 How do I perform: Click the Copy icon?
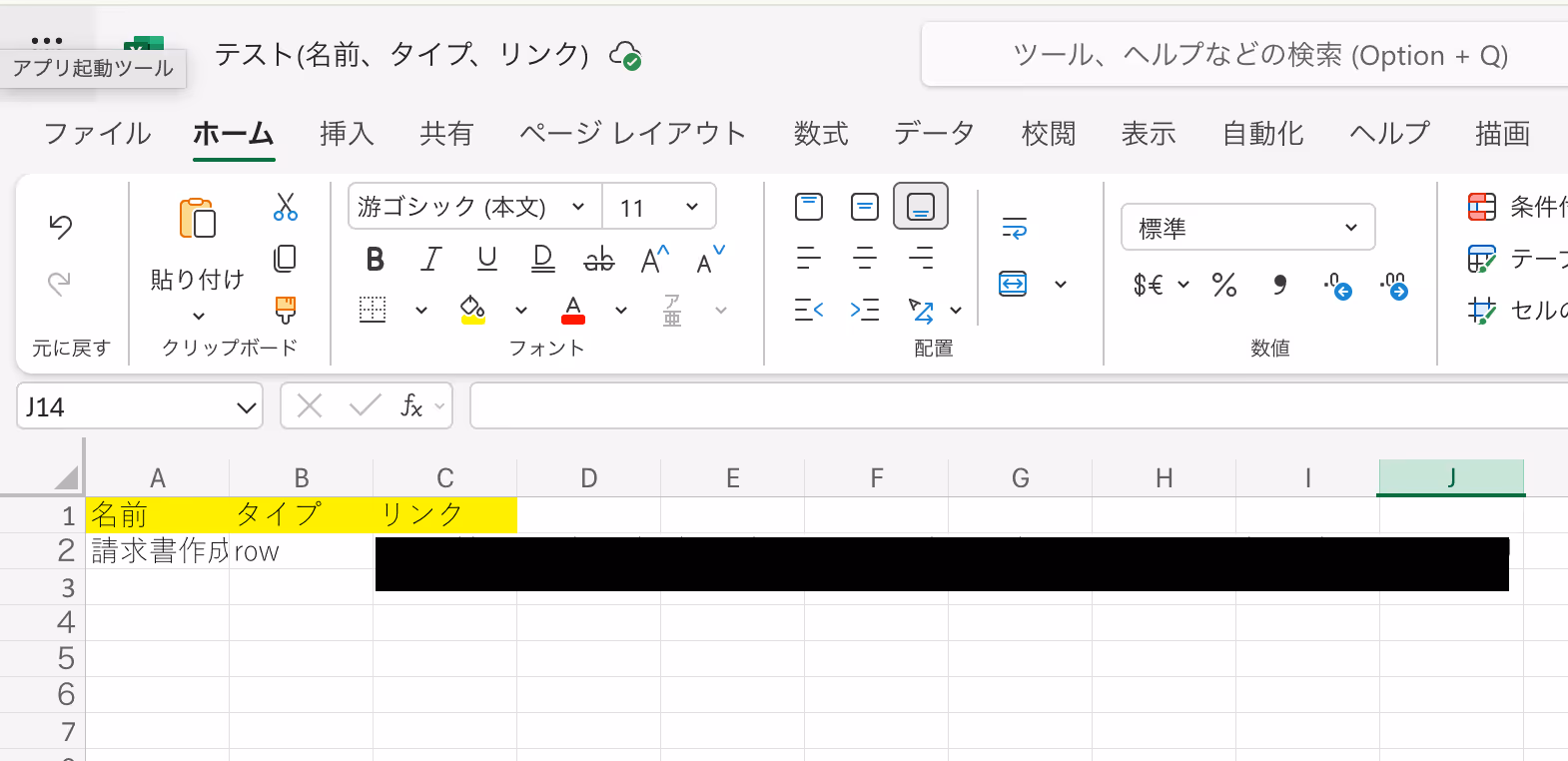[x=286, y=259]
